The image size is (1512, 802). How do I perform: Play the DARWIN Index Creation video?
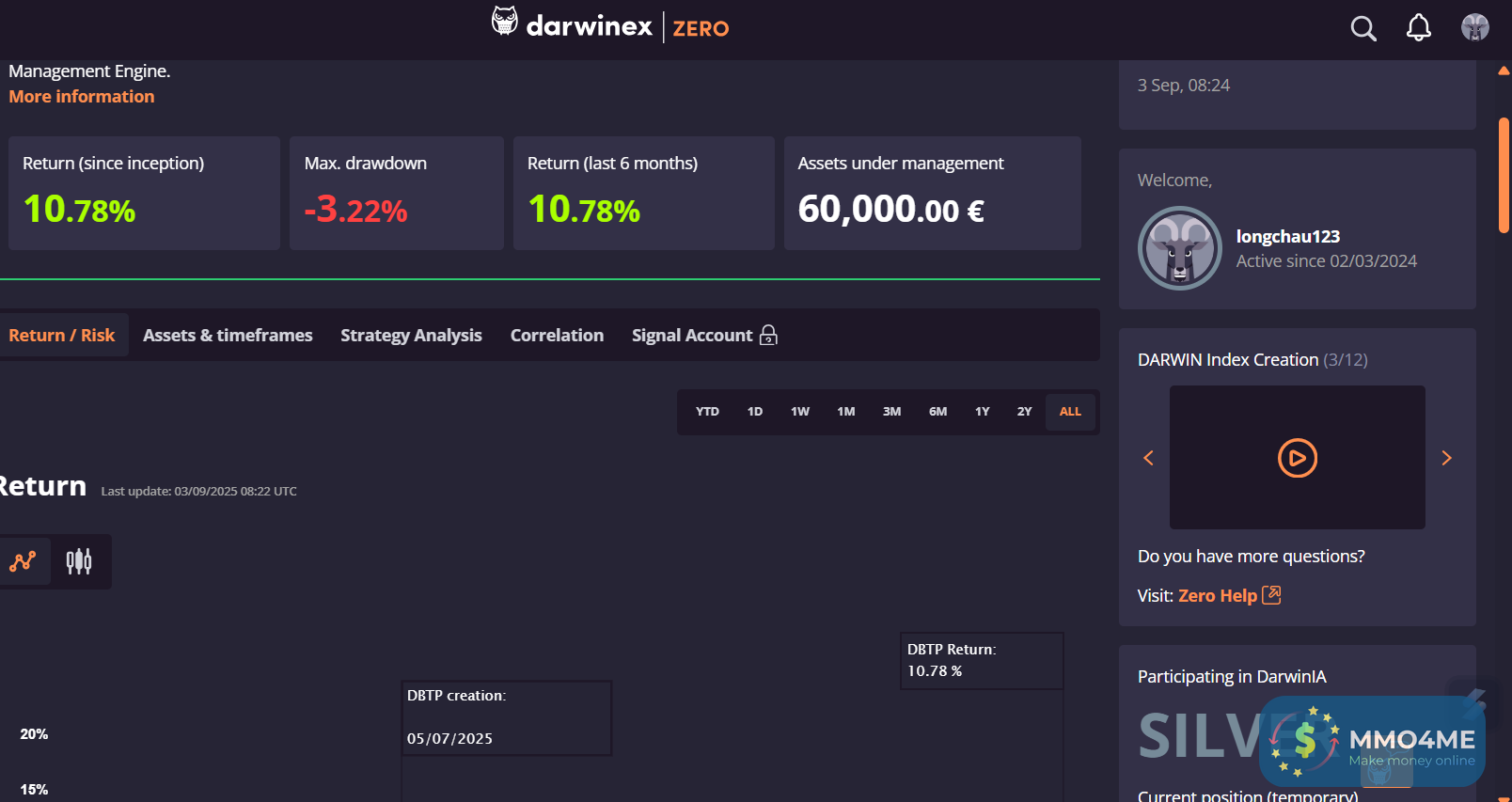(1298, 458)
